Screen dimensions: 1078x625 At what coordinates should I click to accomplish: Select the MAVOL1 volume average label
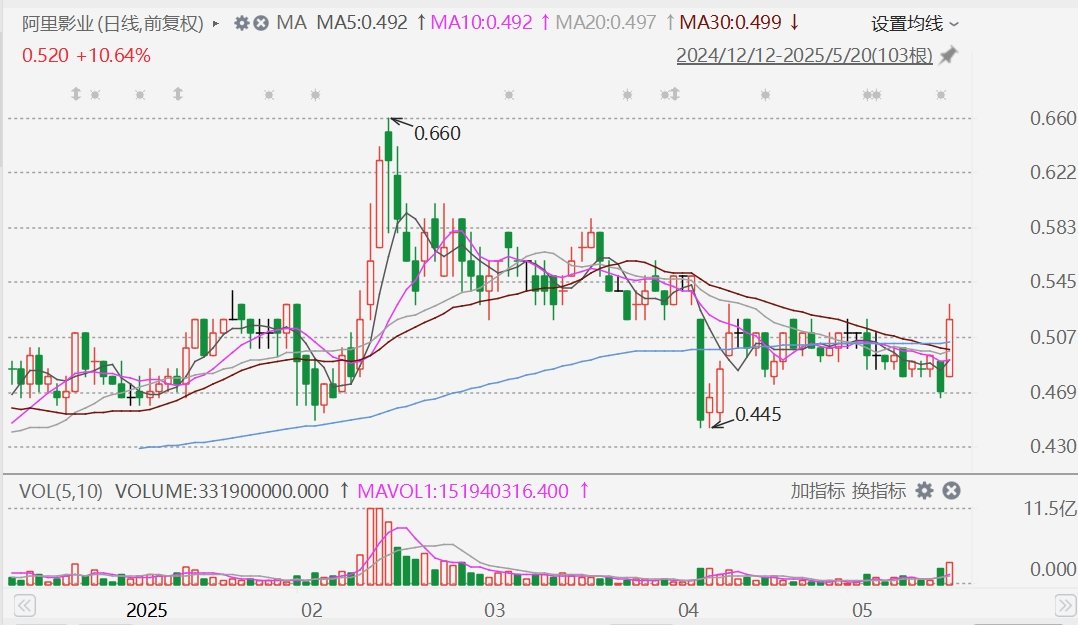coord(463,491)
